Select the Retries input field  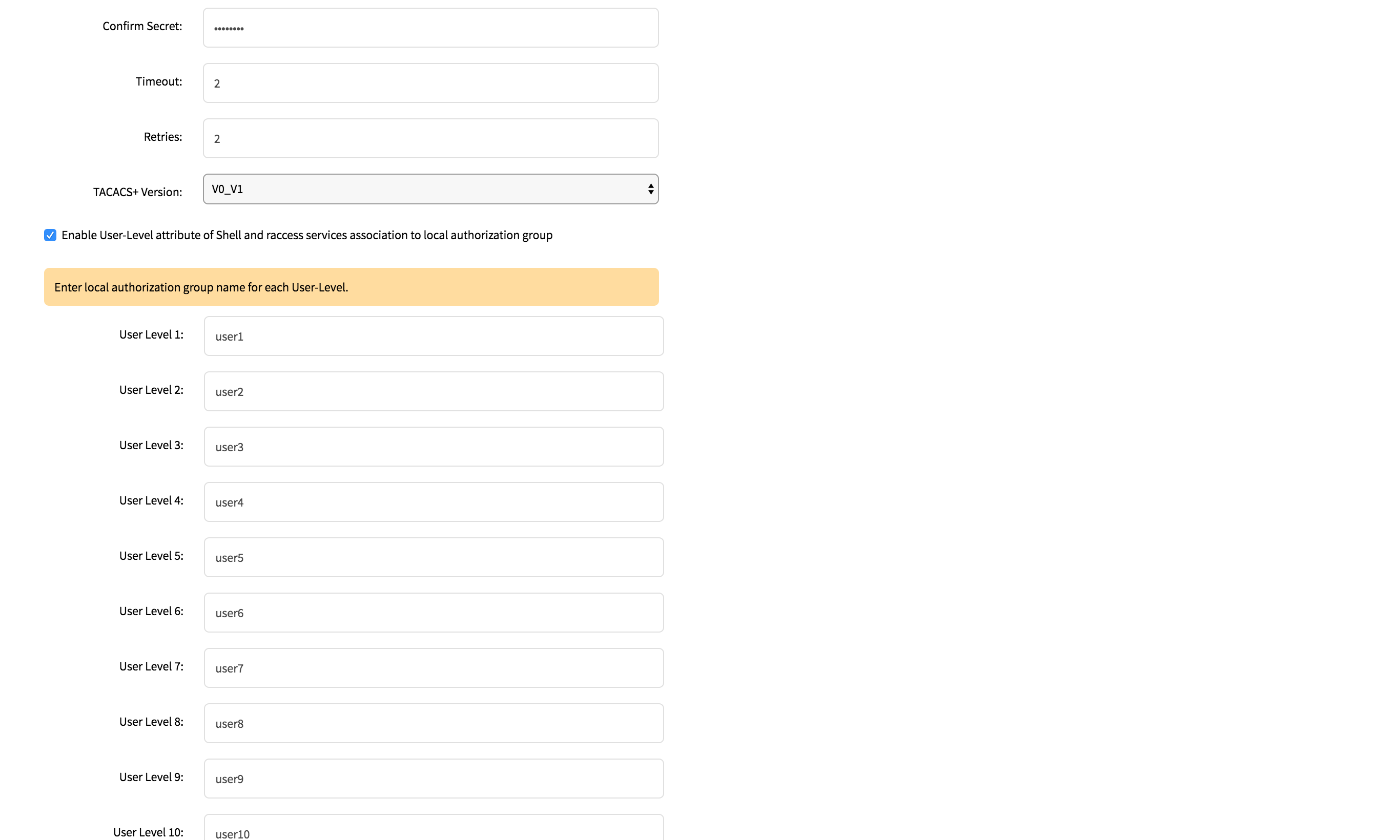(x=430, y=139)
